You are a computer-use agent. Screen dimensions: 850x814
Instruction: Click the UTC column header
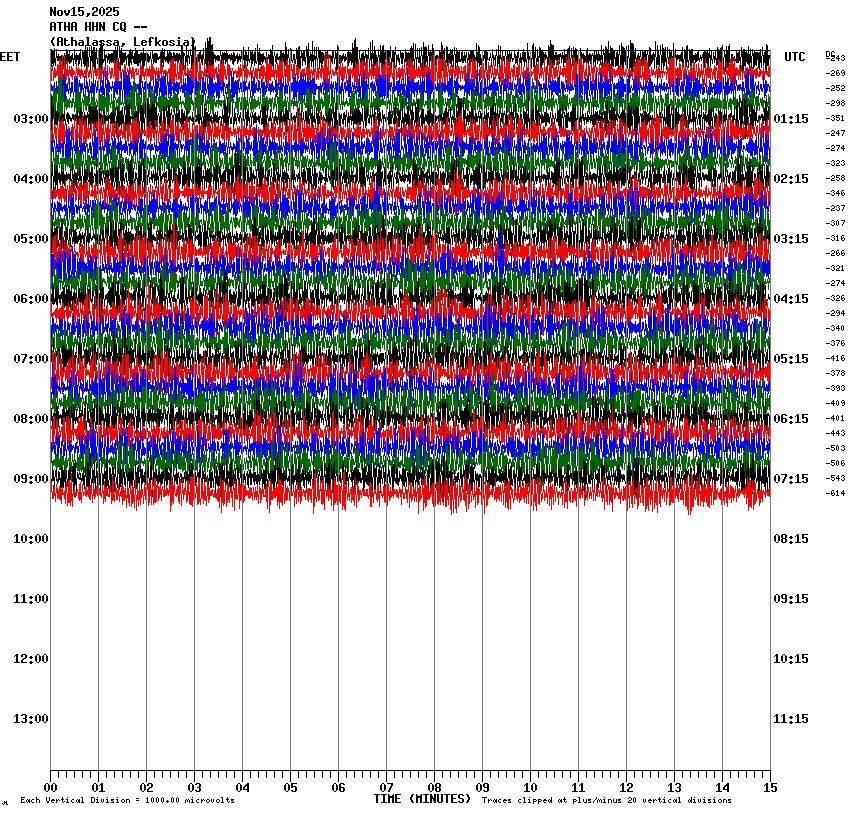click(795, 57)
